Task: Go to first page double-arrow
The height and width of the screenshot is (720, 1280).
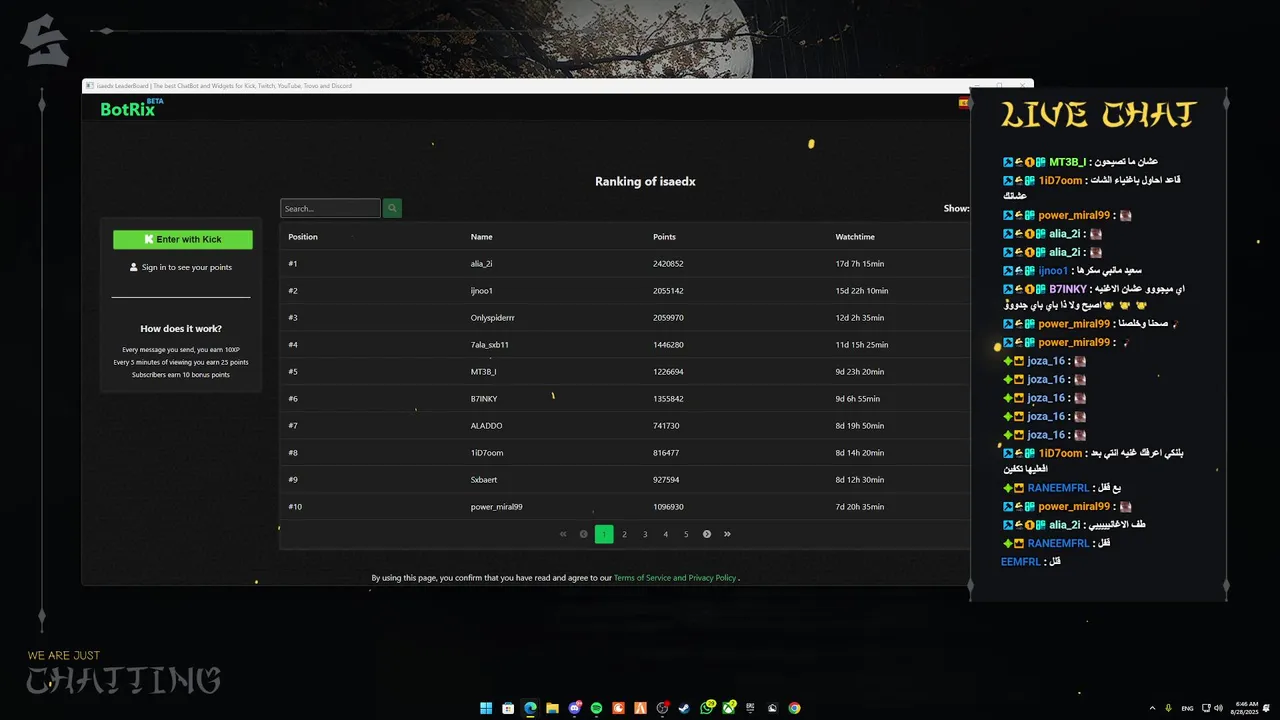Action: (563, 534)
